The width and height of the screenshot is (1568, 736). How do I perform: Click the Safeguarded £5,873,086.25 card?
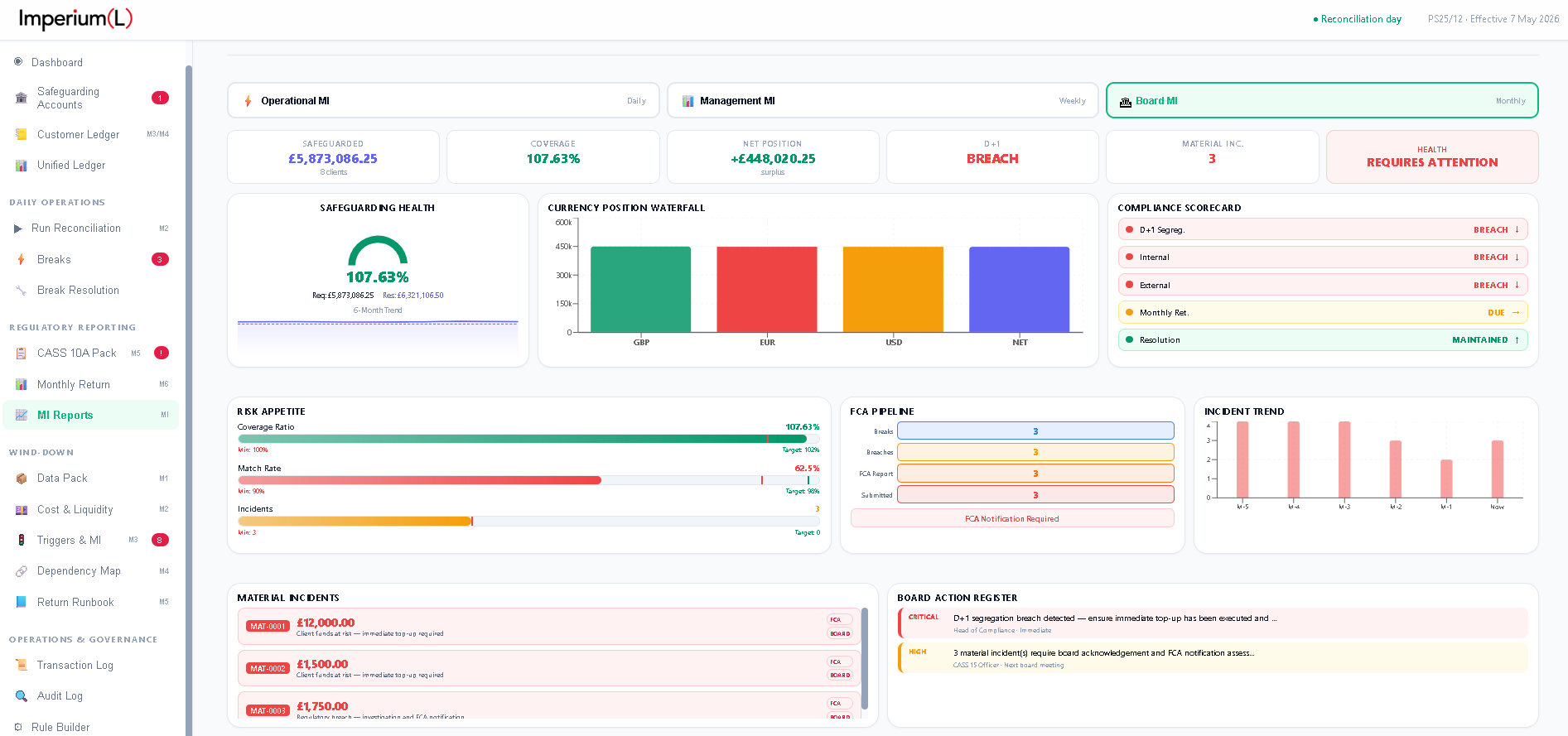pyautogui.click(x=333, y=156)
